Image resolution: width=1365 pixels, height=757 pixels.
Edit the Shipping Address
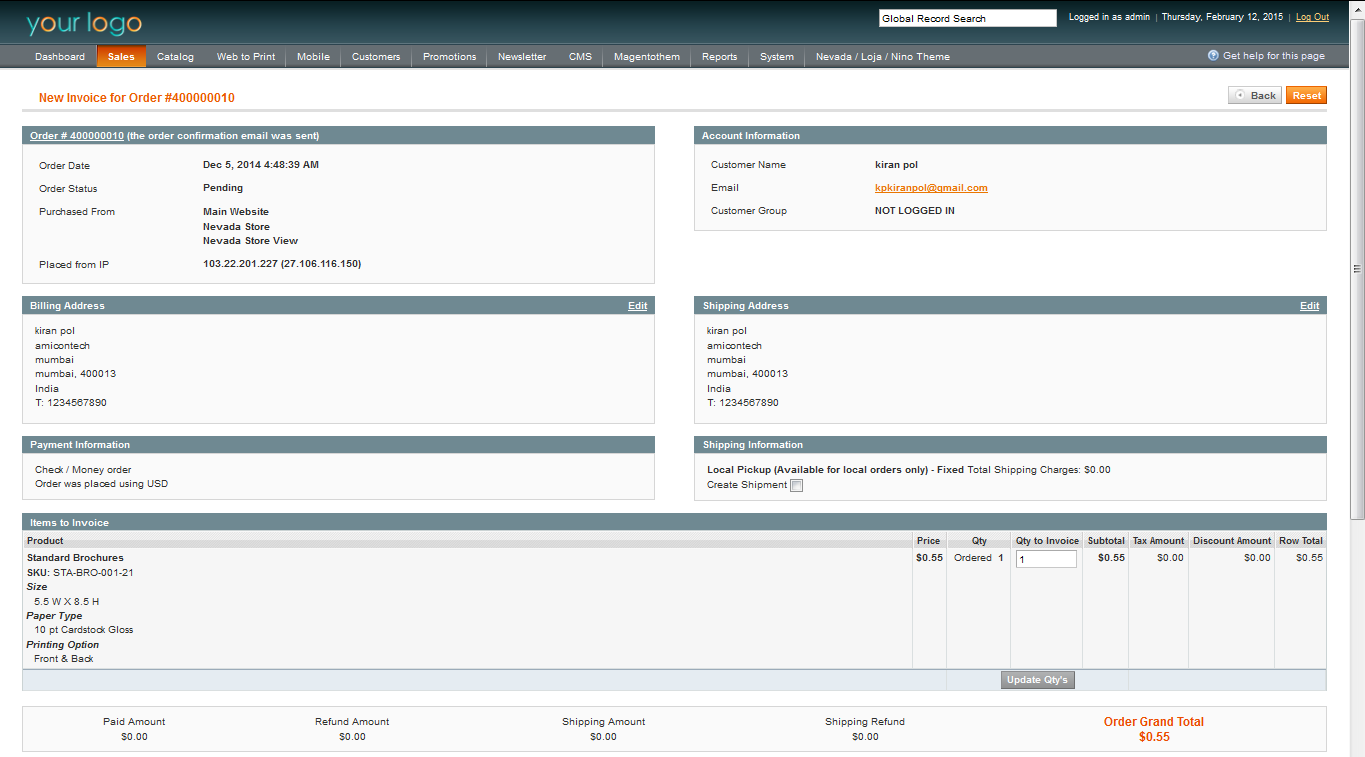(1309, 306)
